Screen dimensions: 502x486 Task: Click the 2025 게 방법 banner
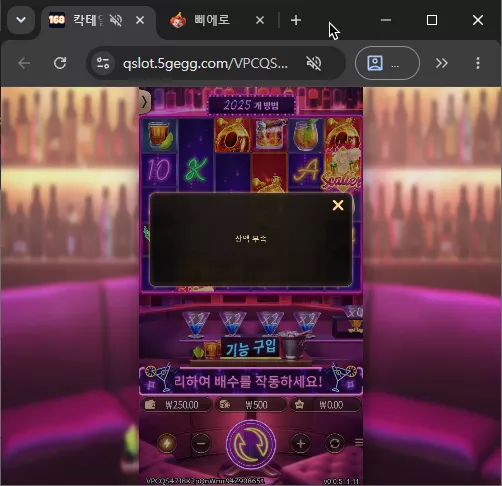pyautogui.click(x=251, y=105)
